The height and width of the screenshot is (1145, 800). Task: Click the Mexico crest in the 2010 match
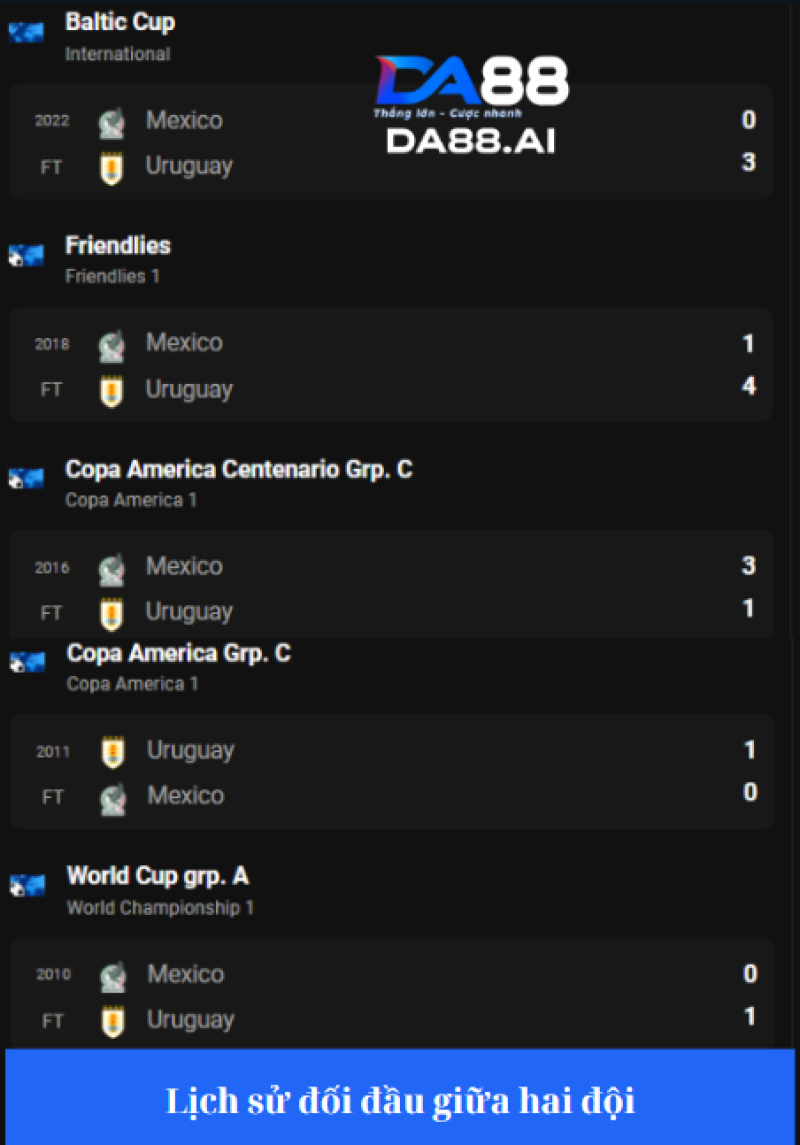tap(113, 976)
